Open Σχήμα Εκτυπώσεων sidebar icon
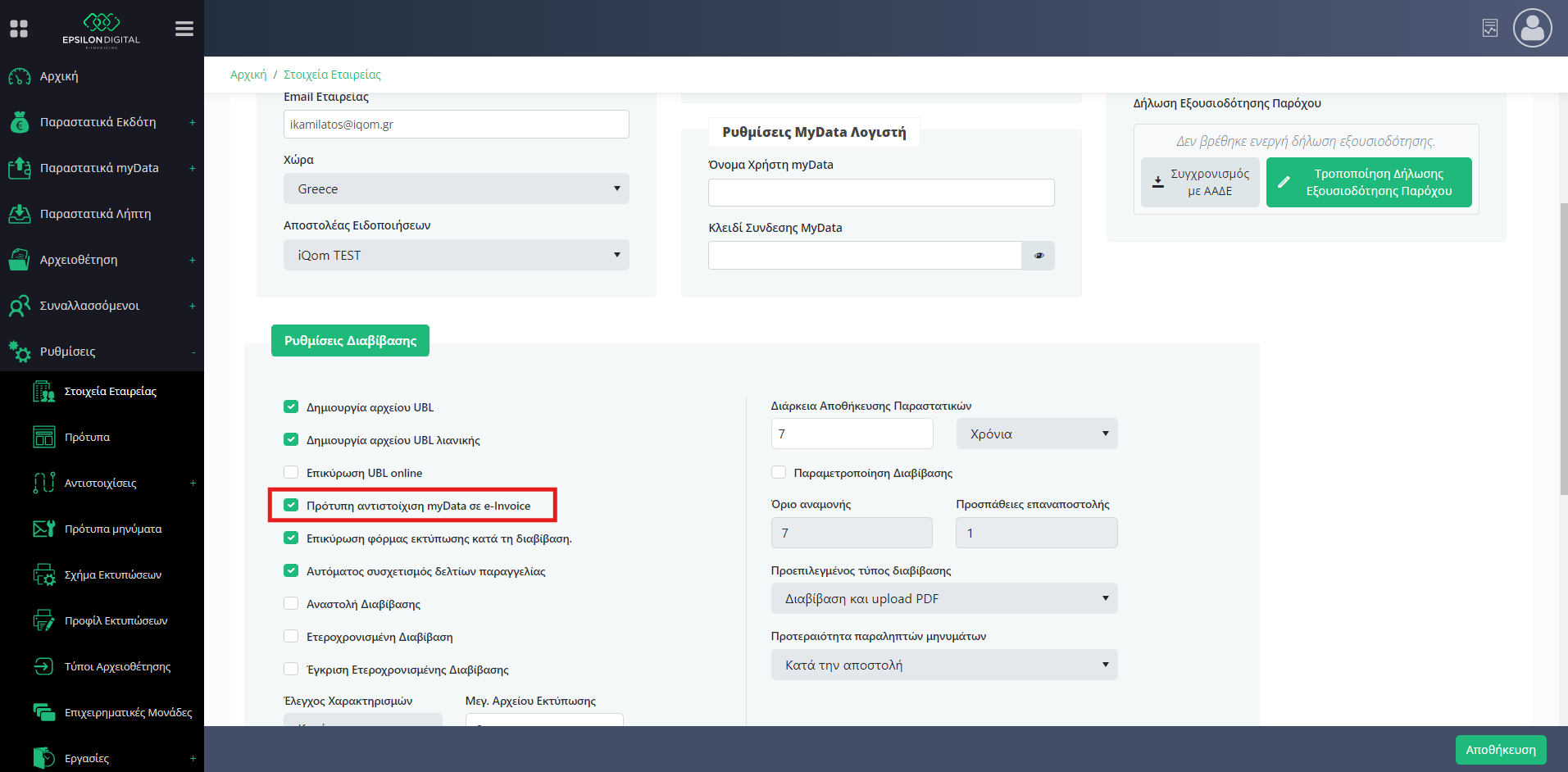This screenshot has width=1568, height=772. click(43, 575)
